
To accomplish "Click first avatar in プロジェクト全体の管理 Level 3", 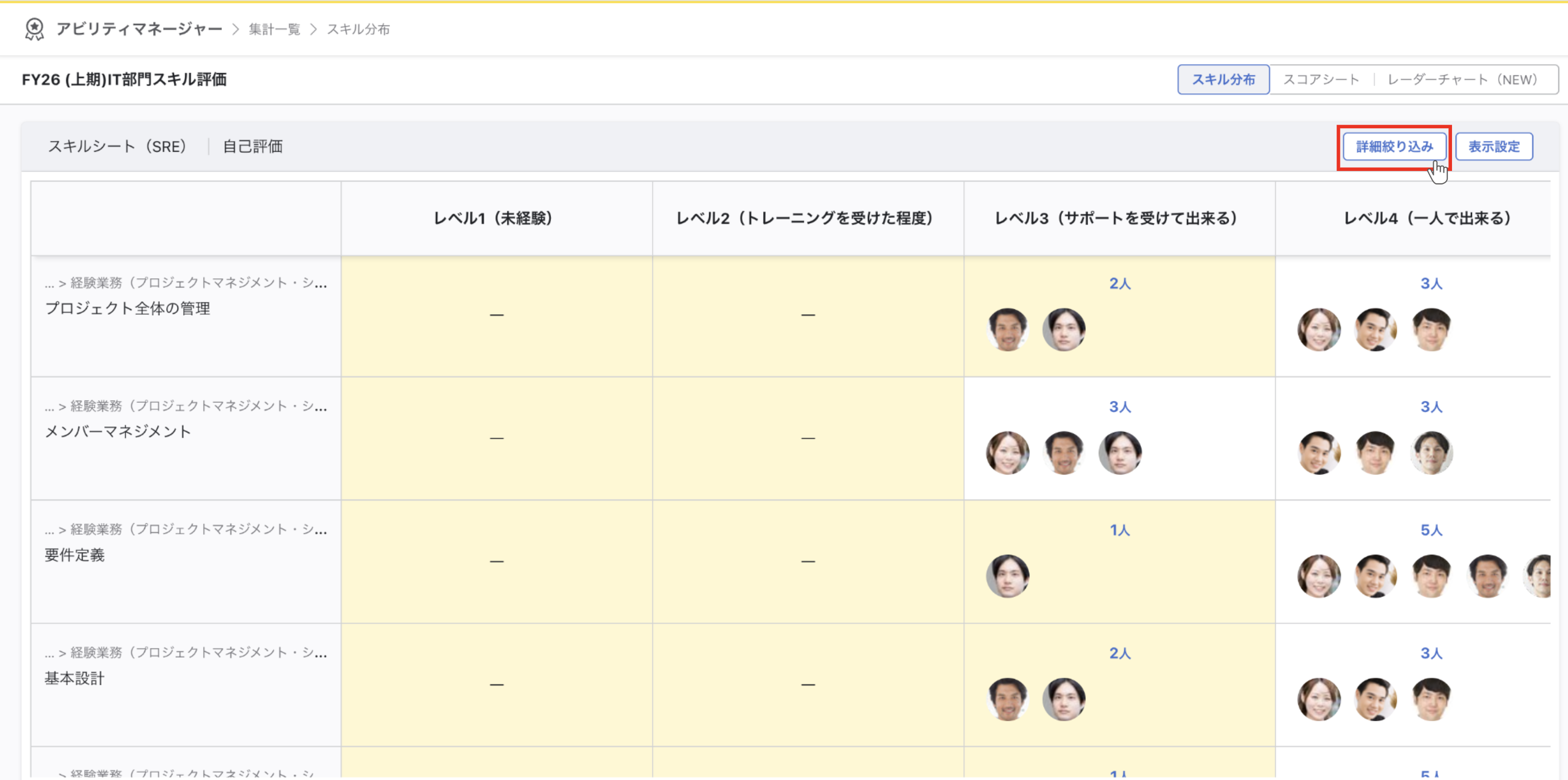I will (x=1008, y=330).
